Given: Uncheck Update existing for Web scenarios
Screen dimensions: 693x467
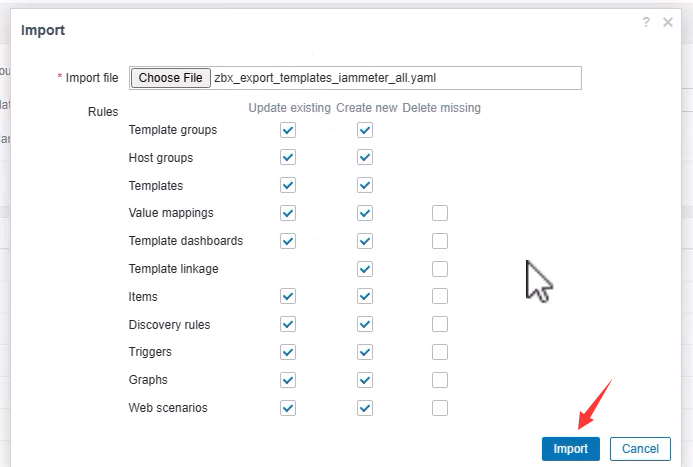Looking at the screenshot, I should [x=289, y=408].
